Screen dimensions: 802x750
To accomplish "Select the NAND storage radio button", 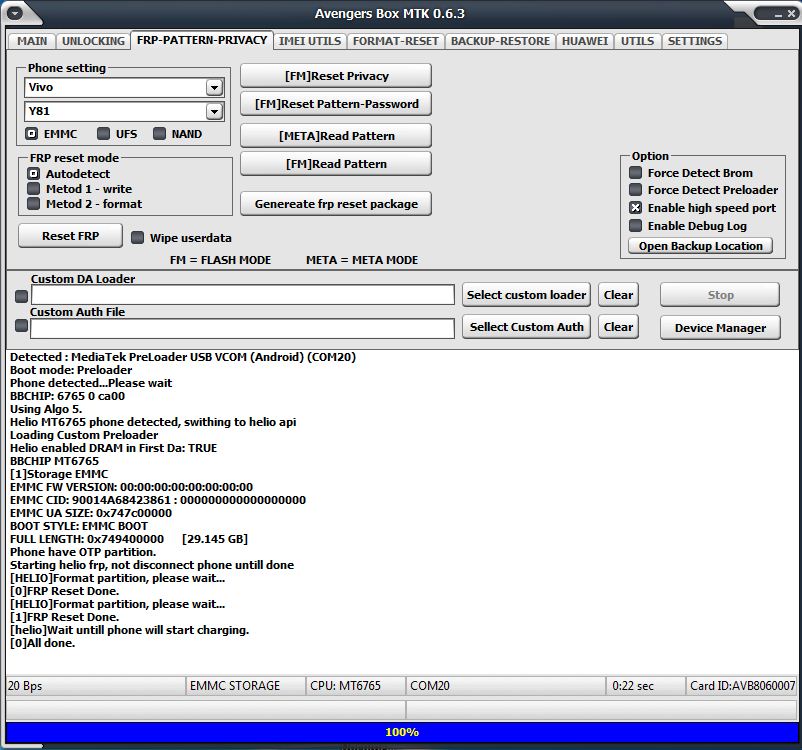I will (160, 134).
